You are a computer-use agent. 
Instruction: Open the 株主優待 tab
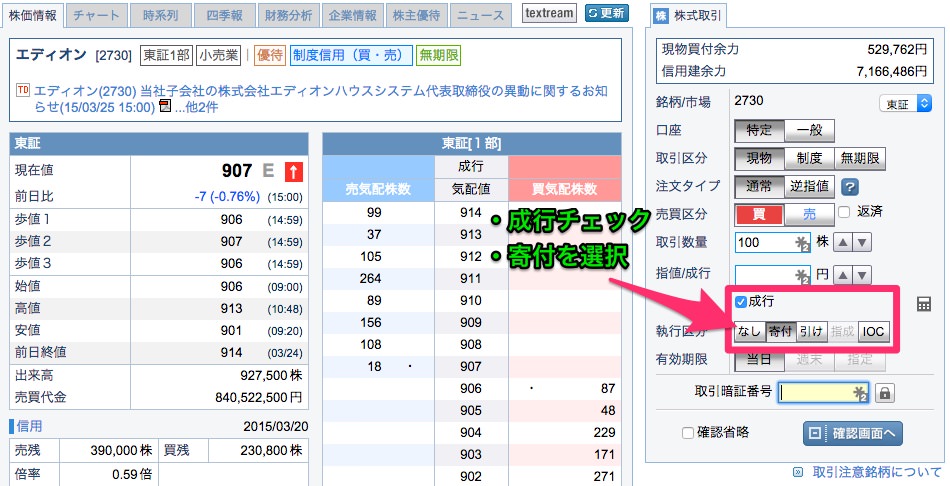click(417, 16)
